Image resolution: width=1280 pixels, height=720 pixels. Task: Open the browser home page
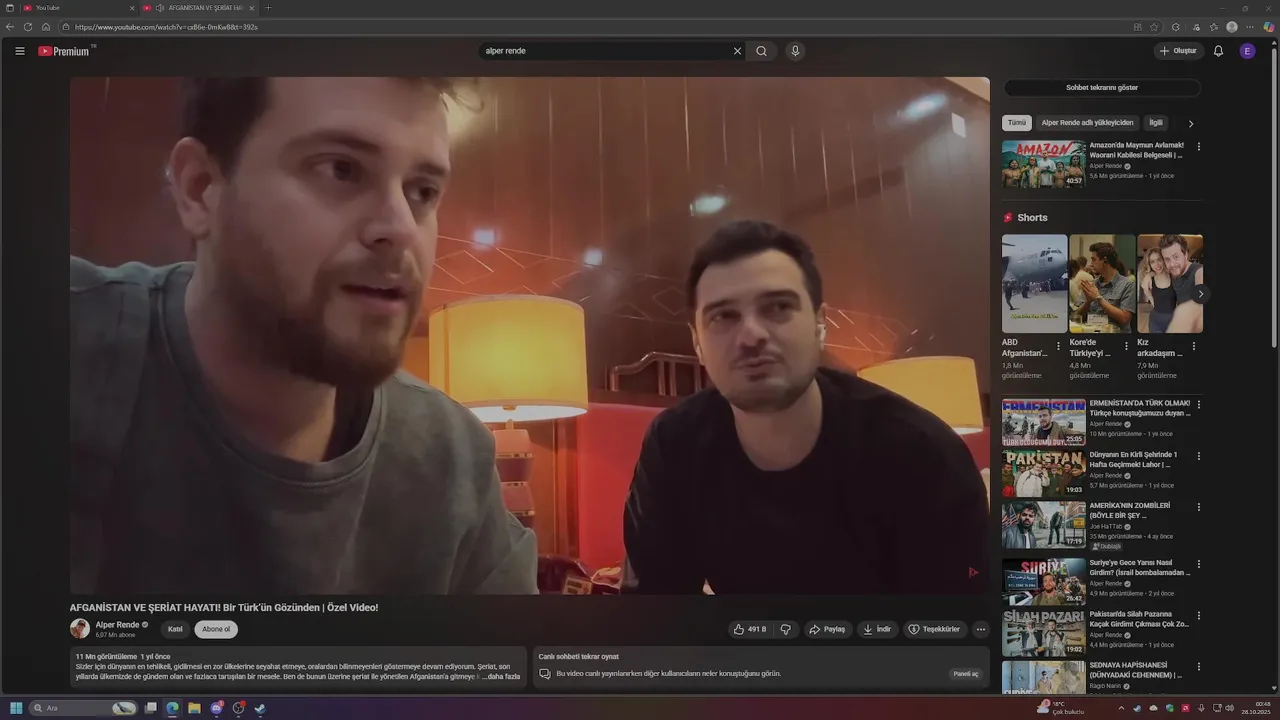[x=46, y=27]
